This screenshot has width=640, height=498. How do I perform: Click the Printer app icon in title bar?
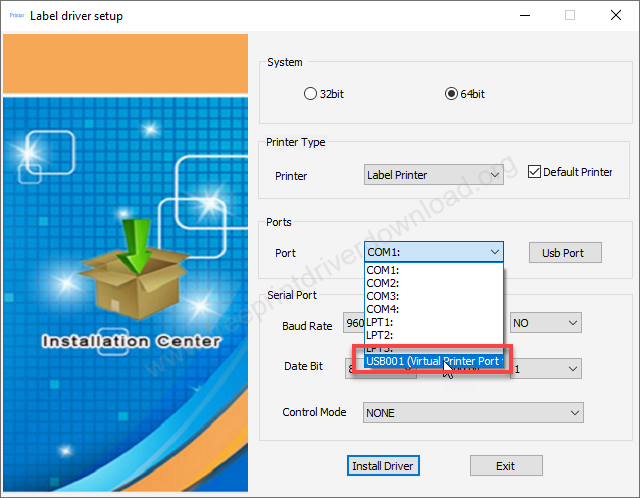16,16
